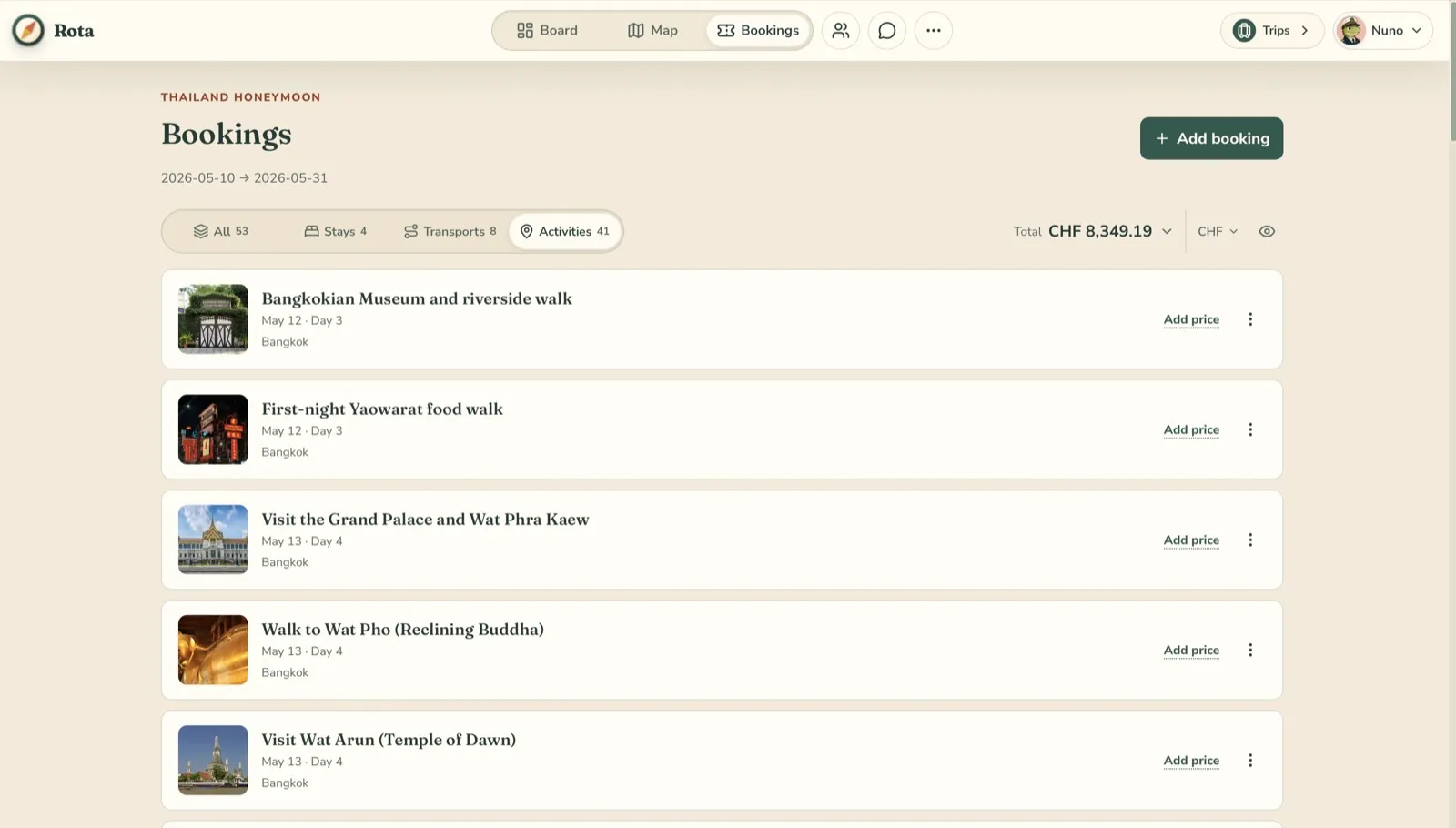Open the Trips chevron

1305,30
